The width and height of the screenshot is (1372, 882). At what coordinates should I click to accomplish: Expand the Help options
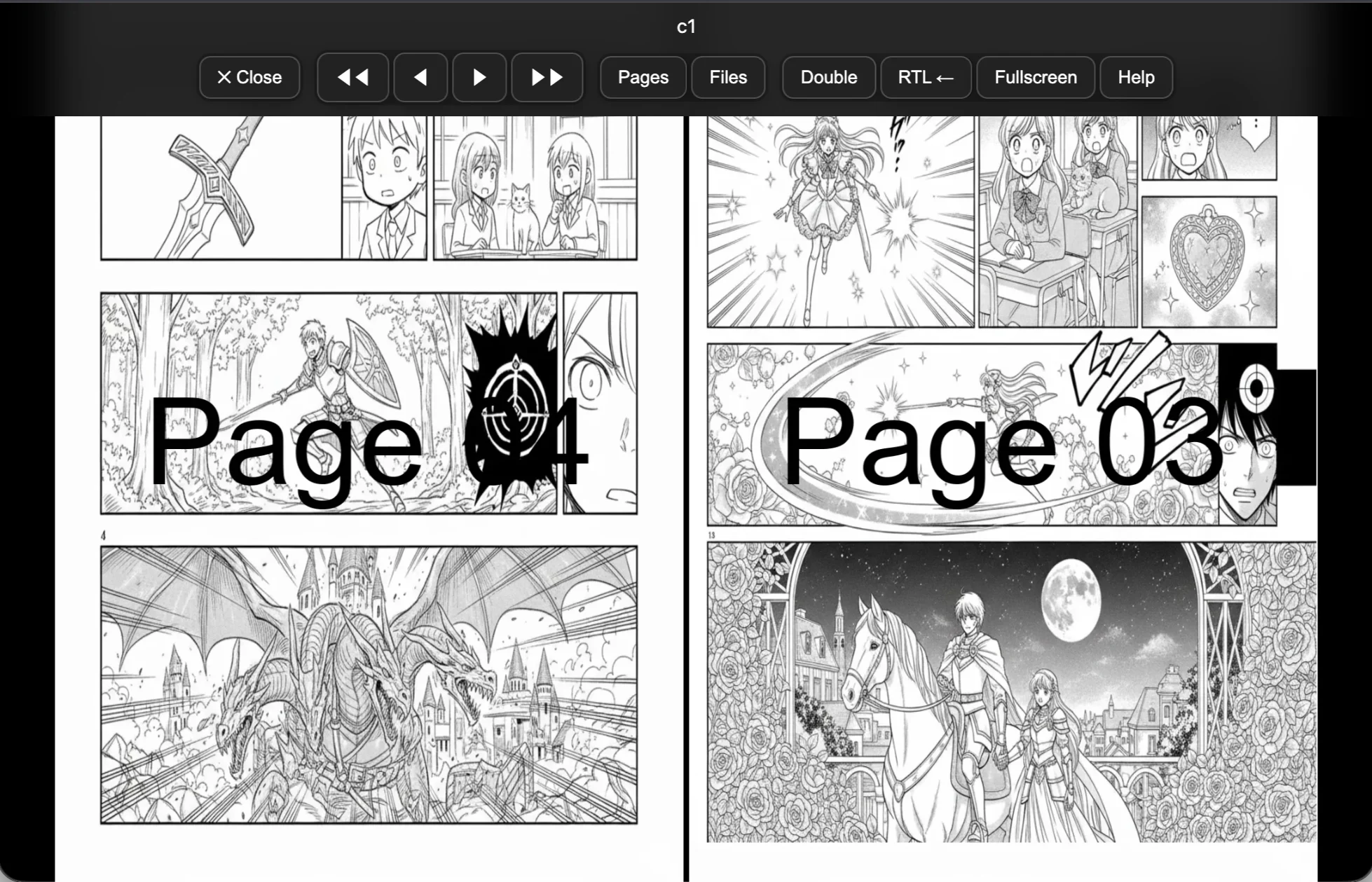[x=1134, y=77]
